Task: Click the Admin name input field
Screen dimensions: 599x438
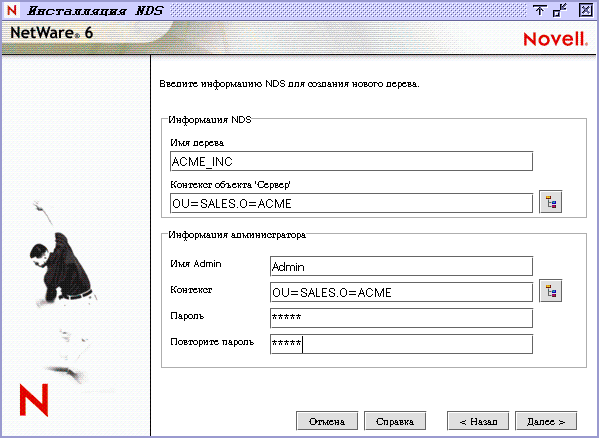Action: (x=401, y=266)
